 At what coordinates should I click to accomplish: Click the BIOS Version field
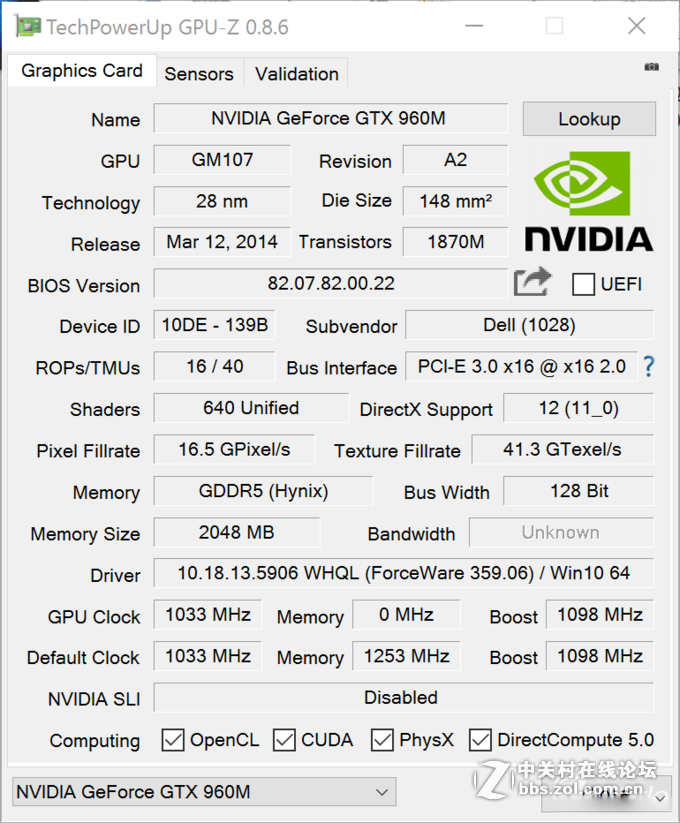(x=330, y=283)
